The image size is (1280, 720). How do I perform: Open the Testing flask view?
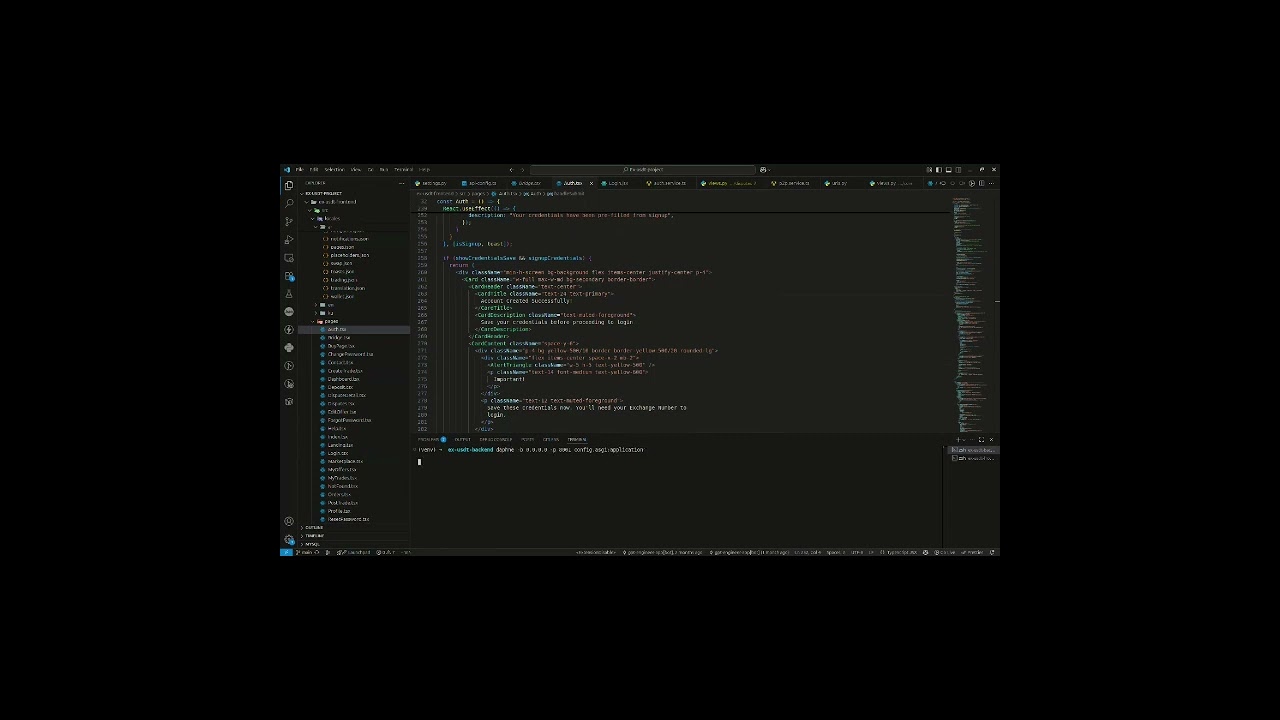click(x=288, y=294)
